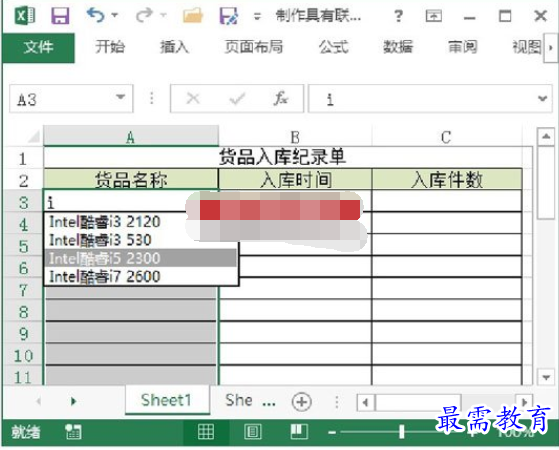Open ribbon display options
The image size is (559, 450).
point(434,16)
